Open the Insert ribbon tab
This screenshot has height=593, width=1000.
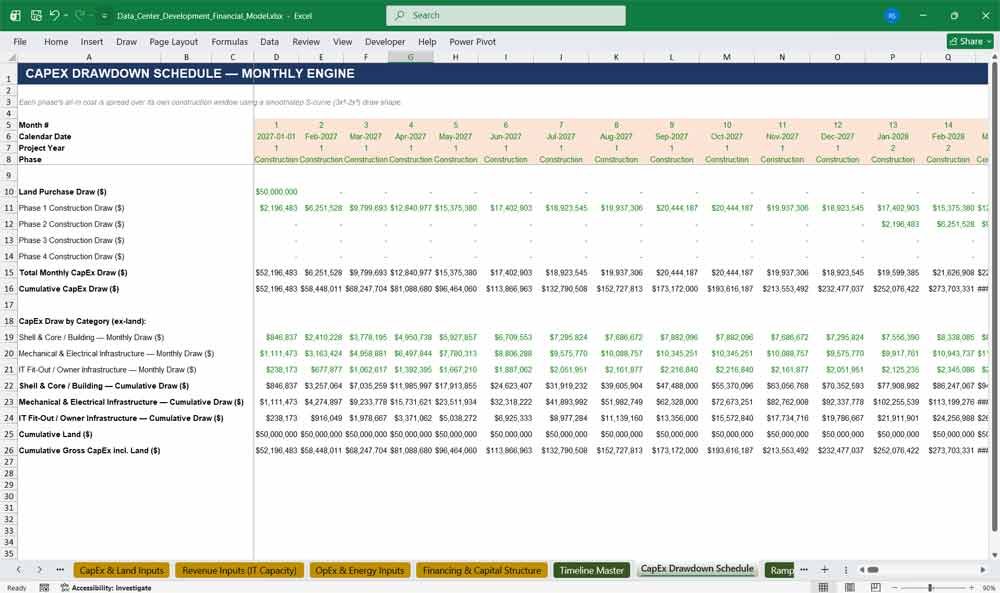tap(92, 41)
